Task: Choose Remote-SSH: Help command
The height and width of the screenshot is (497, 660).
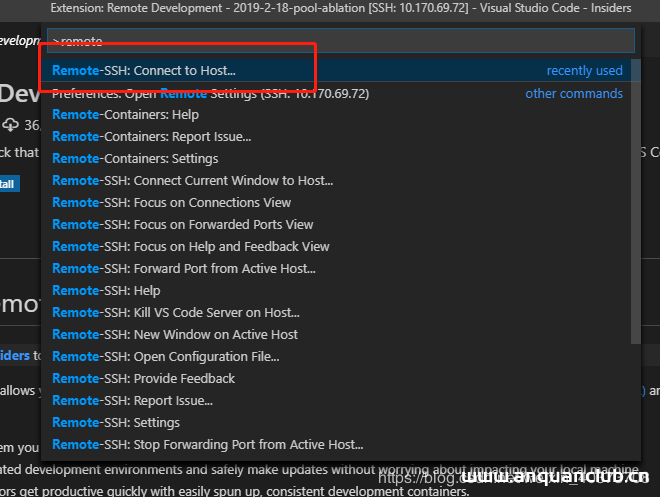Action: tap(336, 290)
